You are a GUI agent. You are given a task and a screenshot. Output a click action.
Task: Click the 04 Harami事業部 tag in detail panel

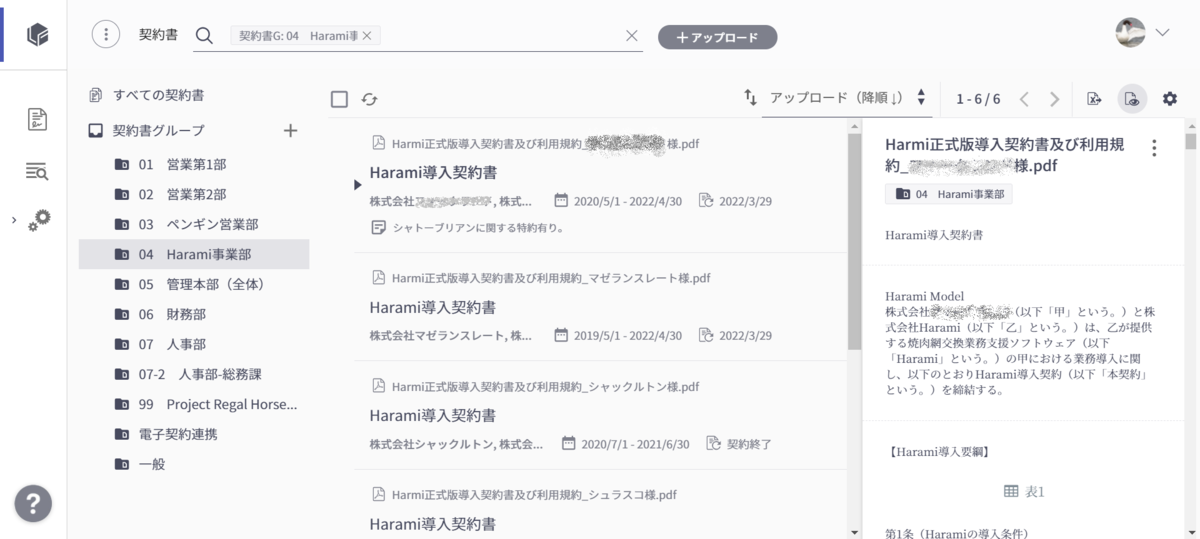pos(948,194)
